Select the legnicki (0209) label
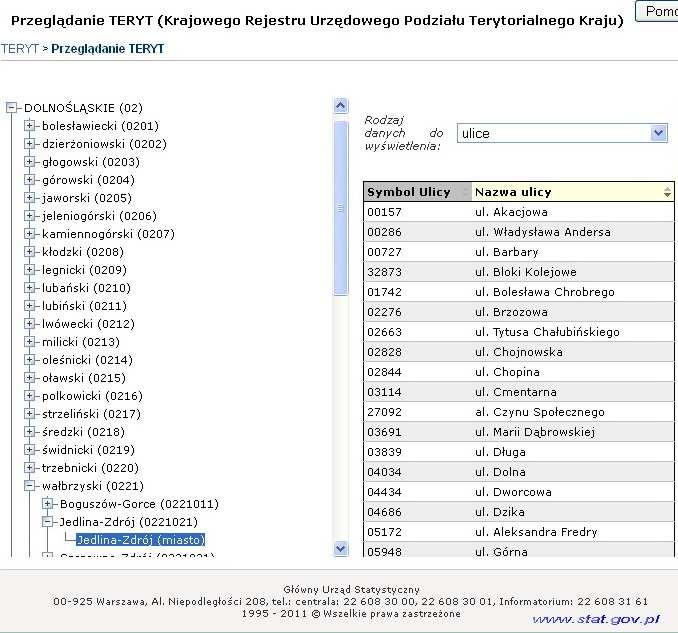The height and width of the screenshot is (633, 678). pos(84,270)
